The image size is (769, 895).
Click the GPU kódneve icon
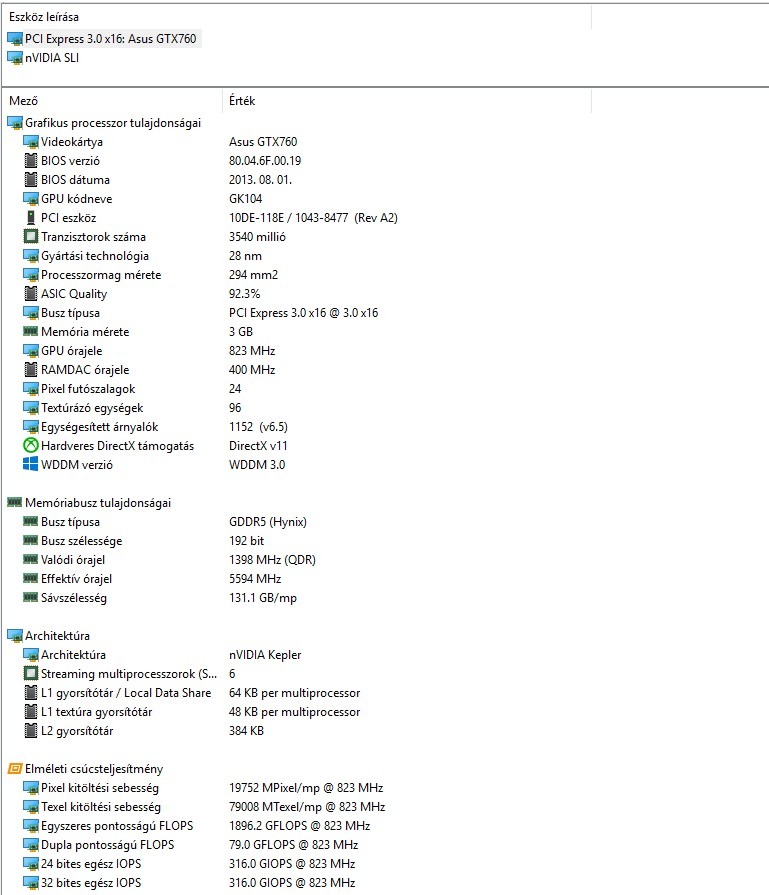click(x=31, y=199)
